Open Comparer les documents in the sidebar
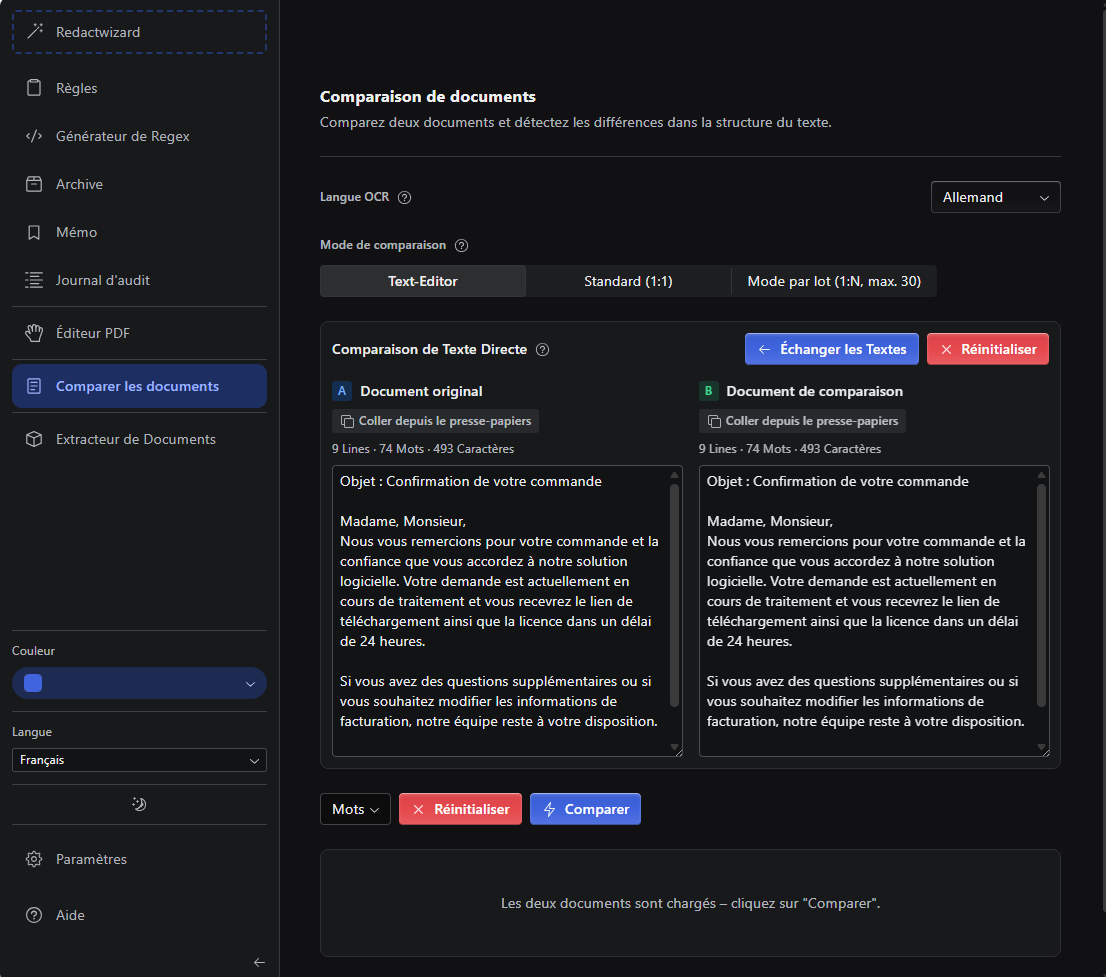This screenshot has height=977, width=1106. (x=139, y=386)
